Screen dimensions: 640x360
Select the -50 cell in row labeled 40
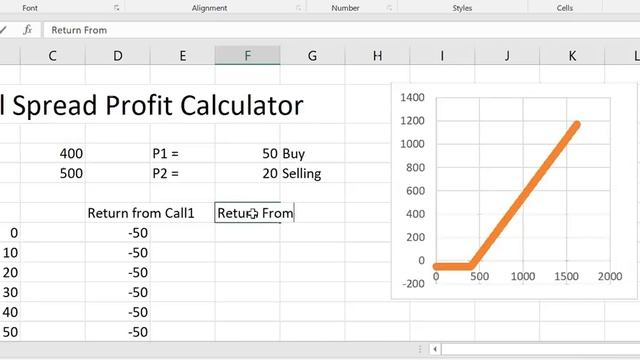pos(118,312)
